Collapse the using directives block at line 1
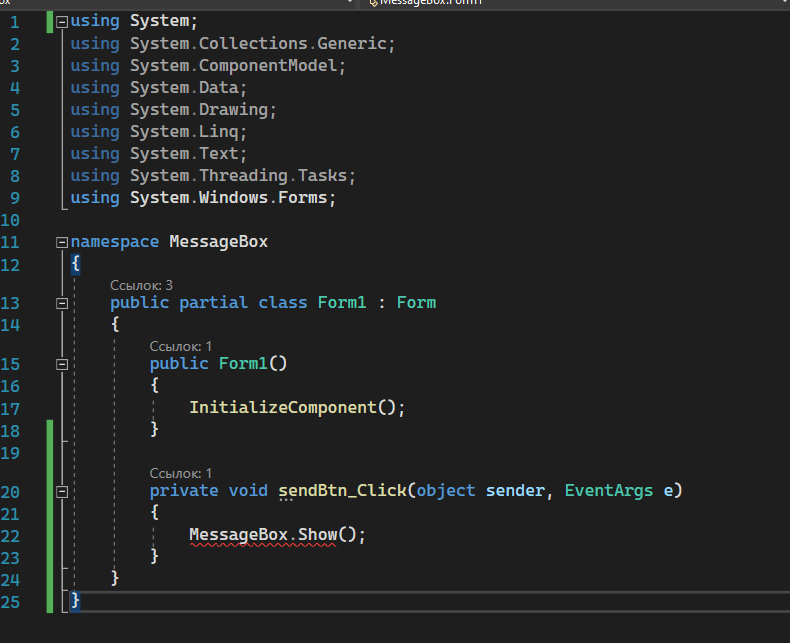This screenshot has width=790, height=643. [x=62, y=21]
